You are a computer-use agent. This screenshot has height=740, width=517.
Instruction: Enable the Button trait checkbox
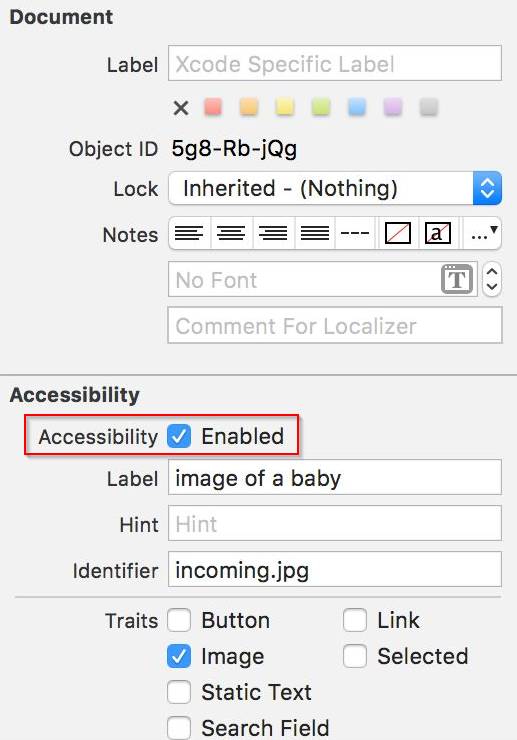point(179,620)
